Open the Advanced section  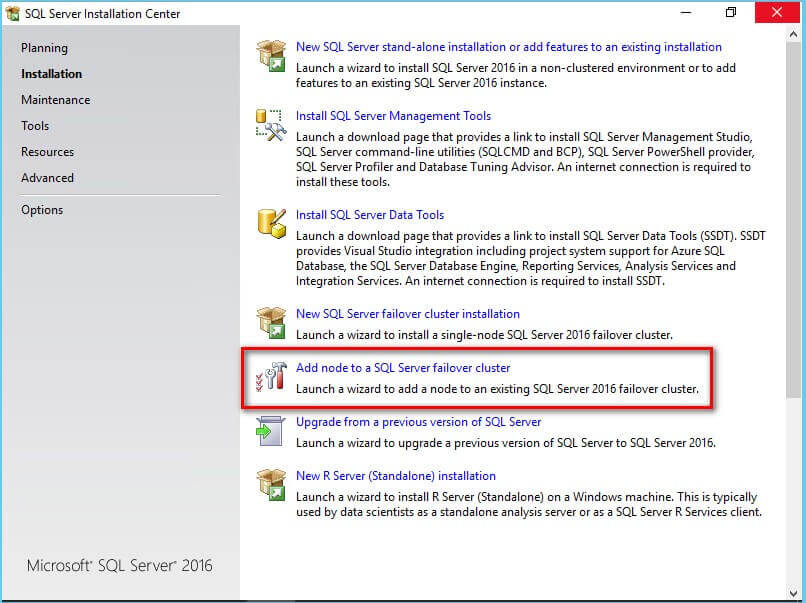pyautogui.click(x=47, y=177)
